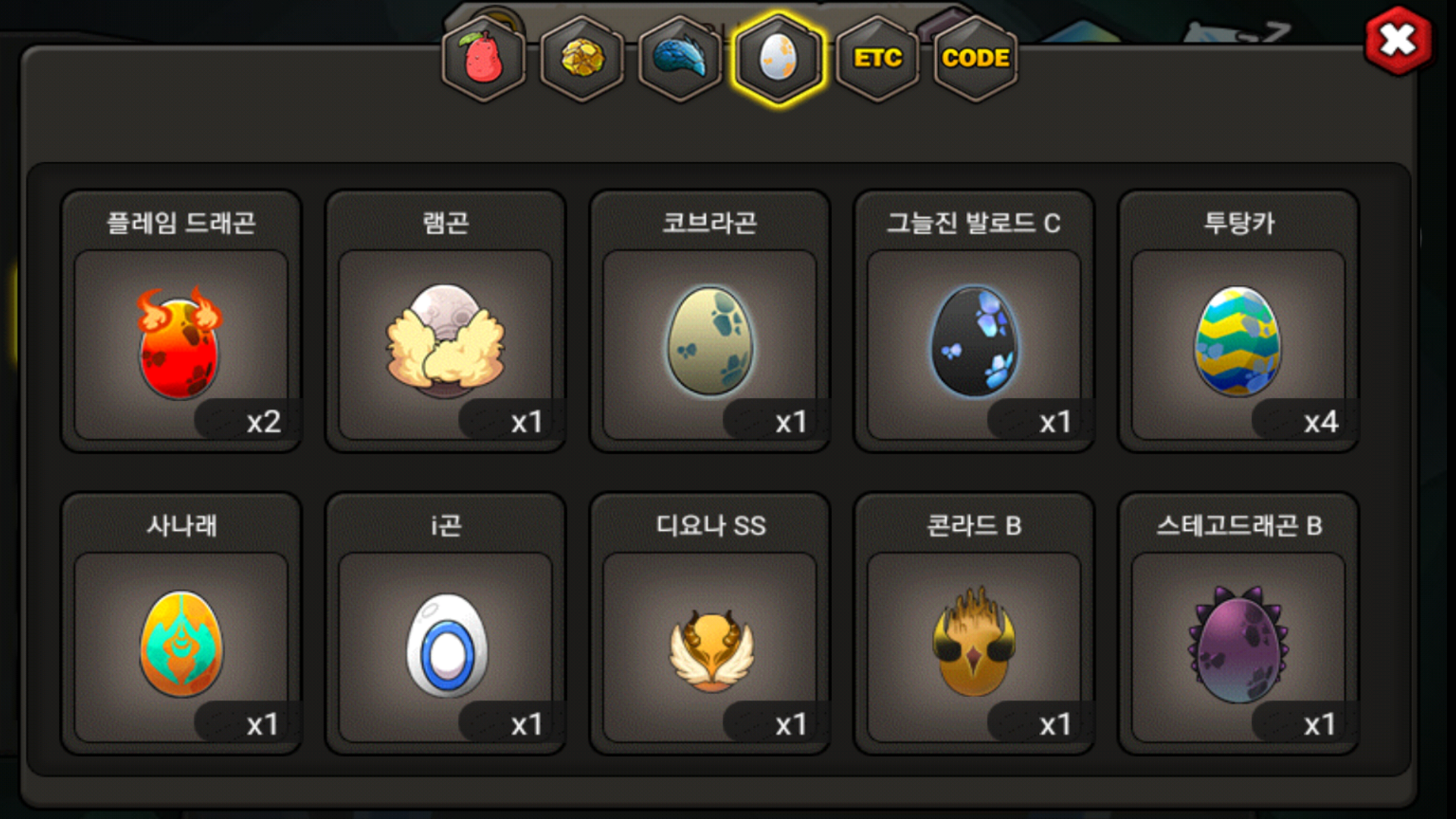1456x819 pixels.
Task: Open the fruit food tab
Action: 484,58
